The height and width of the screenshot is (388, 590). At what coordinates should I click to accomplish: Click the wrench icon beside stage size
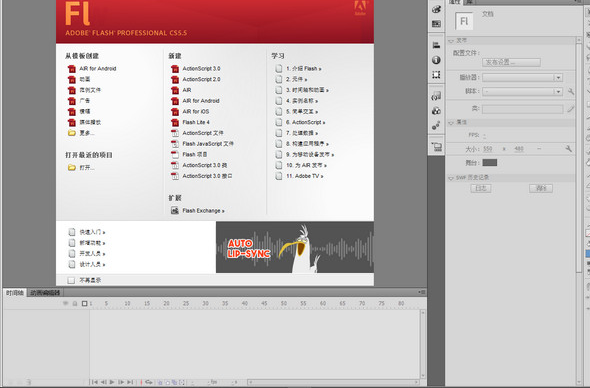[x=569, y=149]
